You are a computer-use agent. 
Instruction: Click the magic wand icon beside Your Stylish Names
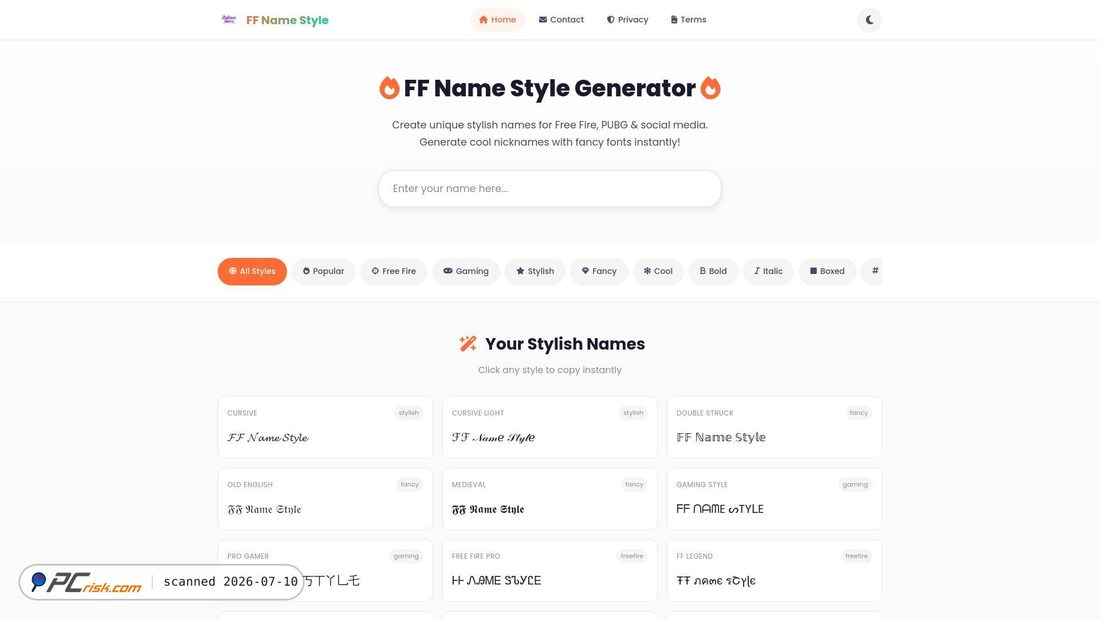[x=468, y=343]
